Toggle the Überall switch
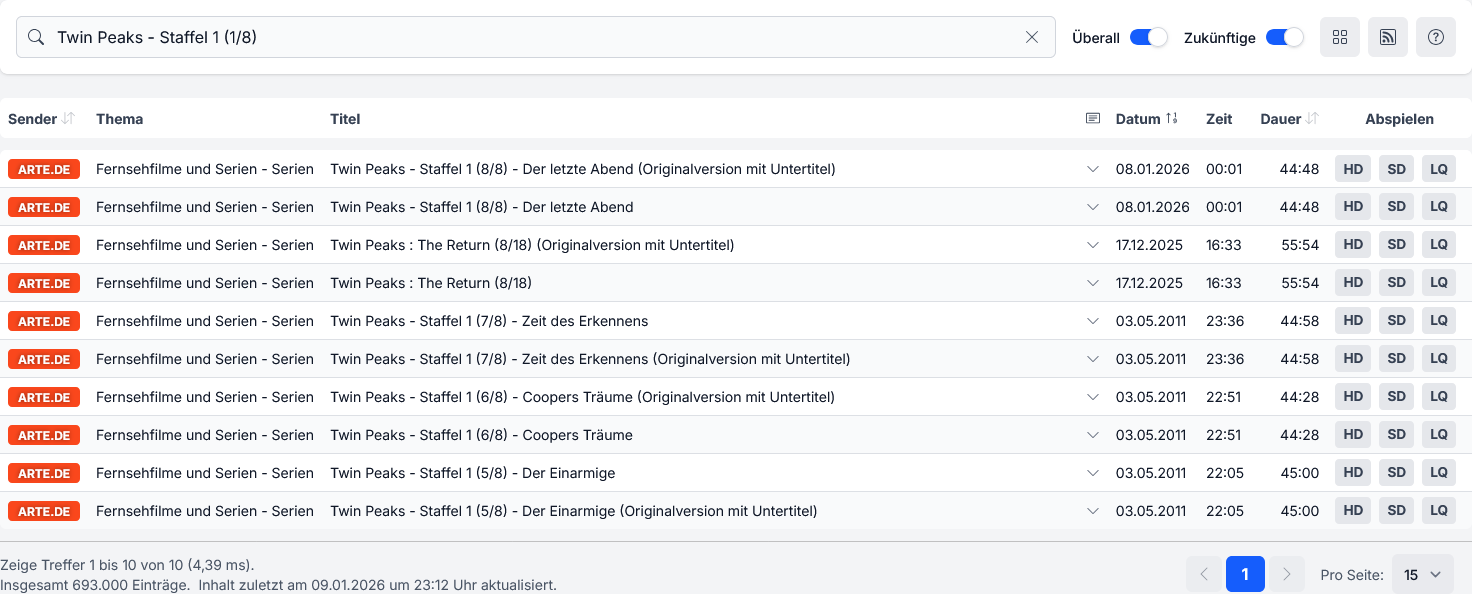This screenshot has width=1472, height=594. coord(1148,37)
